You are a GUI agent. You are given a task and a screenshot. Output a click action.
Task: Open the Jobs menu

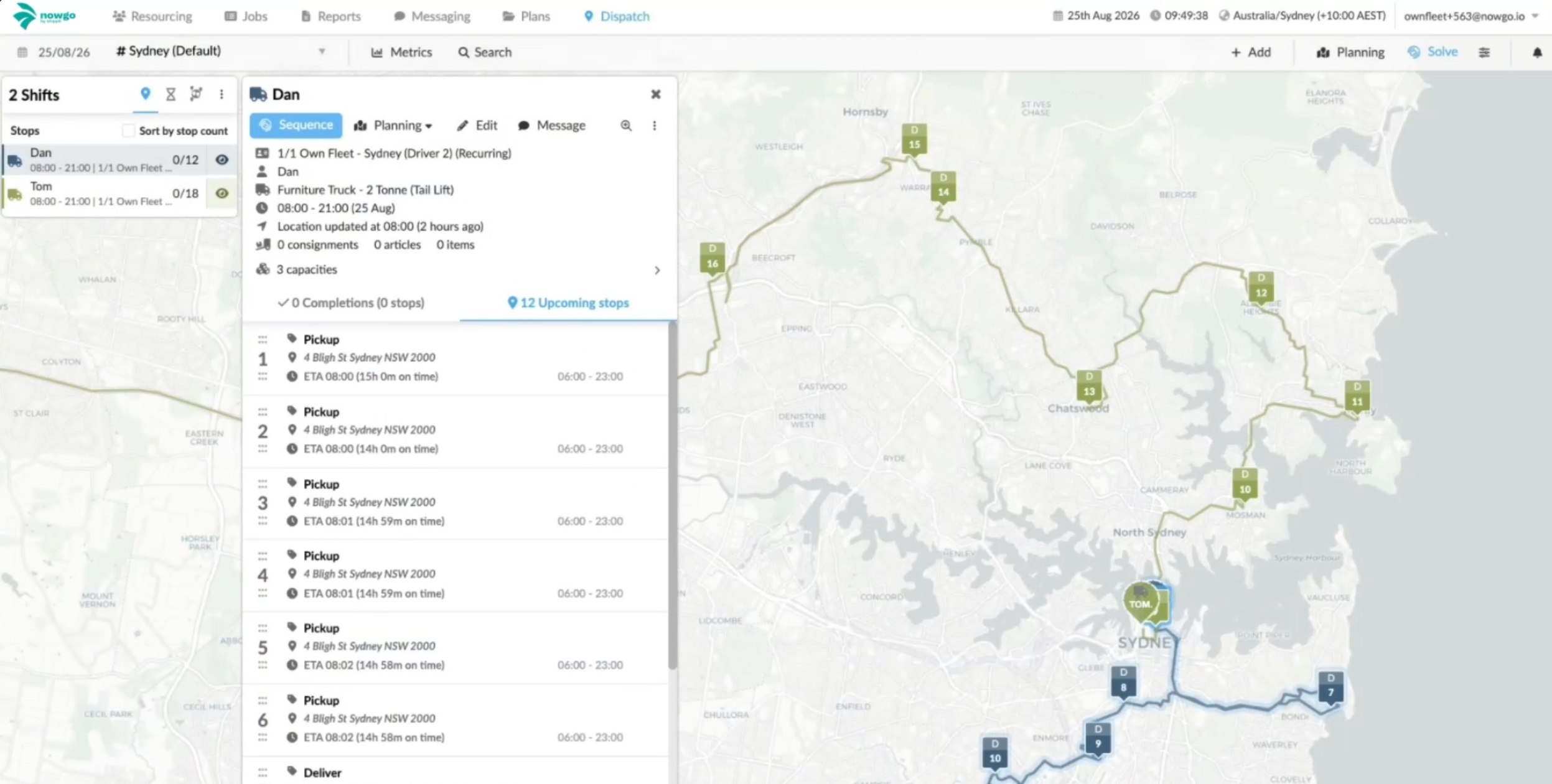click(x=246, y=16)
